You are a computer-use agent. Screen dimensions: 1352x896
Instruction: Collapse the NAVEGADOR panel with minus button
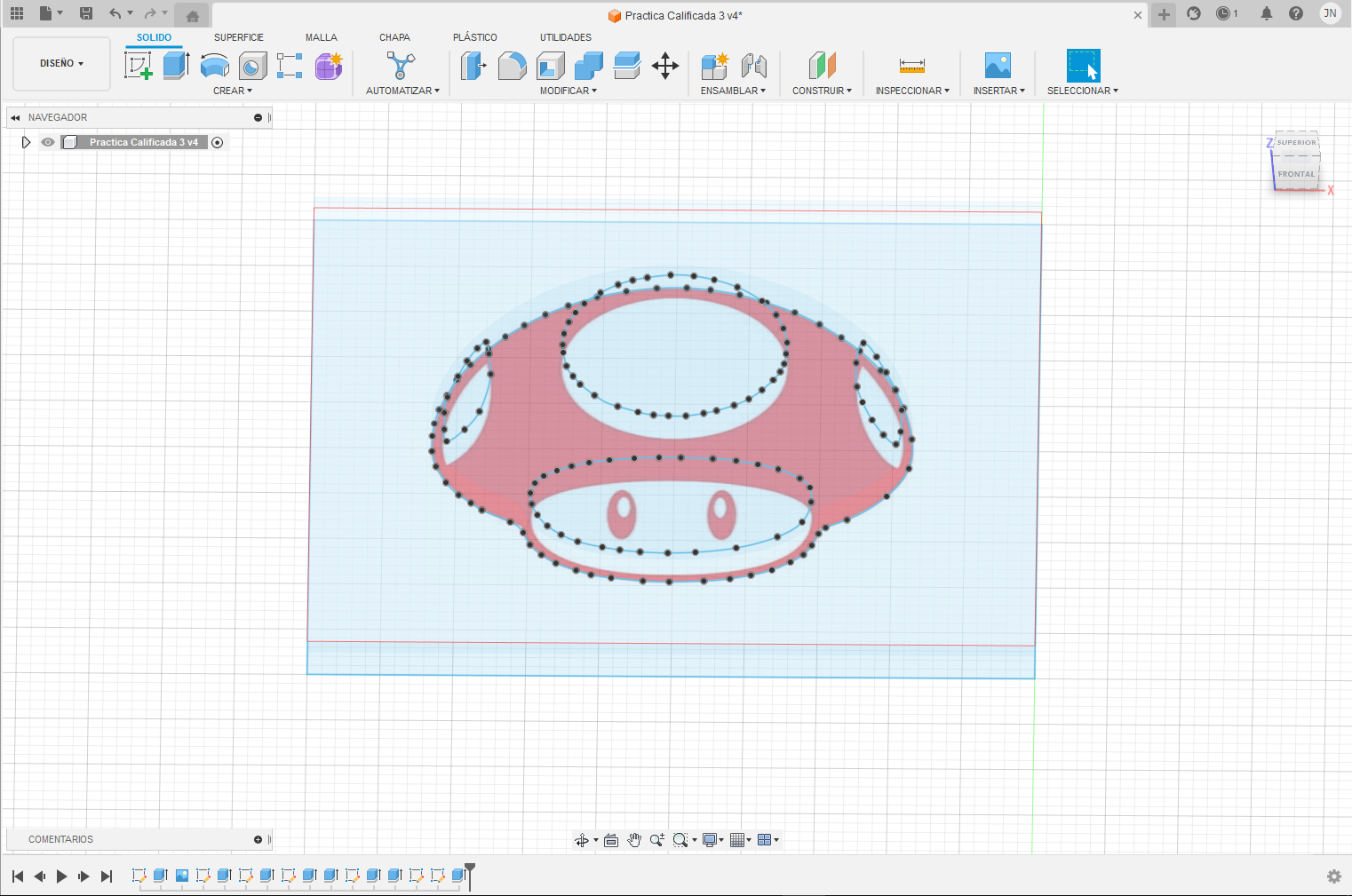point(258,117)
